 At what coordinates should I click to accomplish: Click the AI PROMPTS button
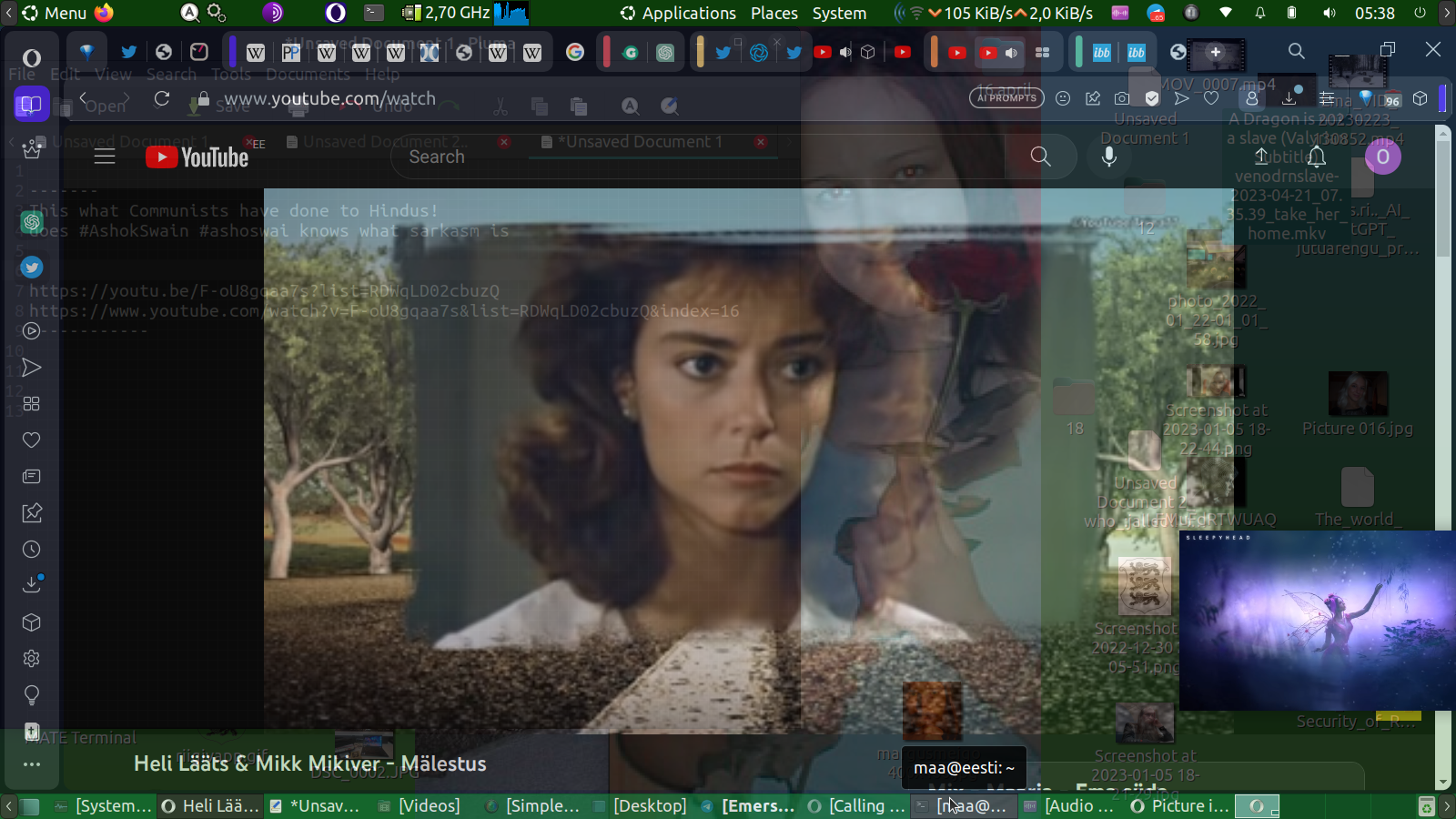coord(1006,98)
